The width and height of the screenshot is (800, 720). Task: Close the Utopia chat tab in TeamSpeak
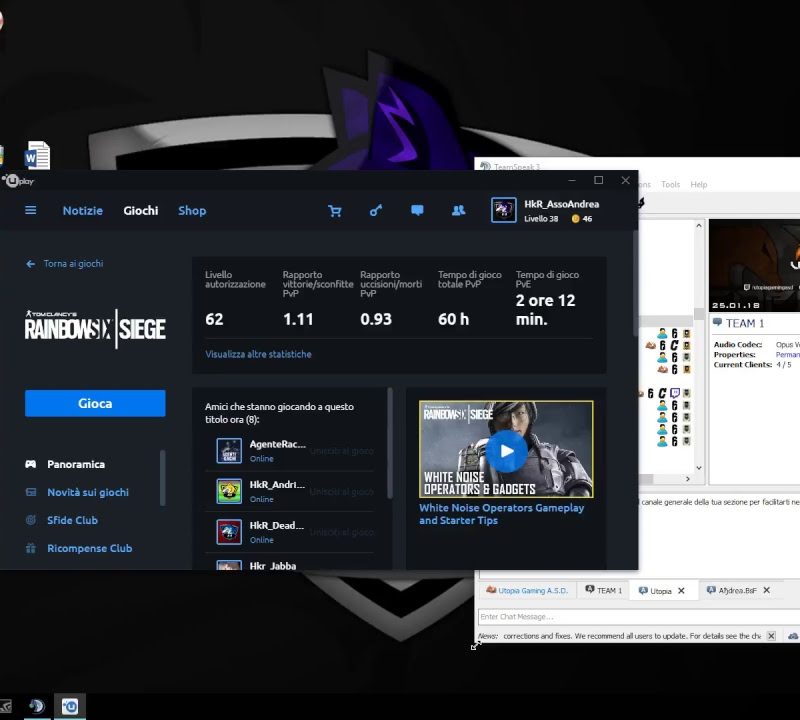pyautogui.click(x=681, y=591)
